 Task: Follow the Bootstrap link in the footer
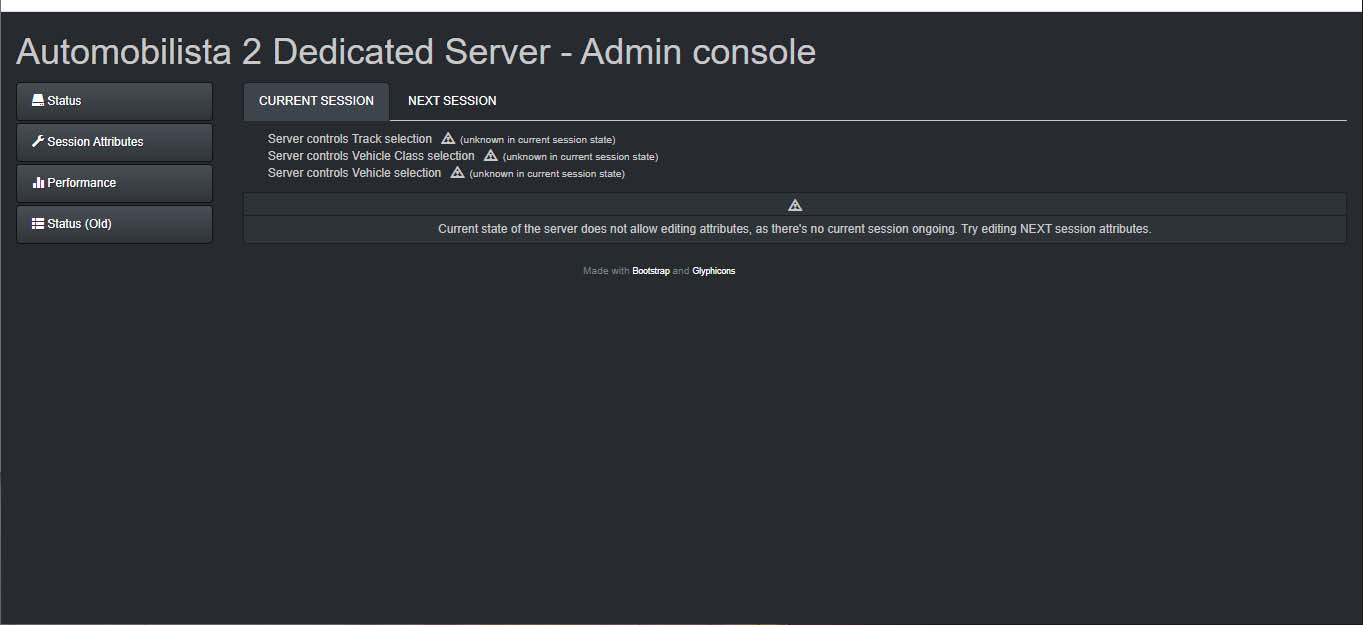click(x=651, y=271)
